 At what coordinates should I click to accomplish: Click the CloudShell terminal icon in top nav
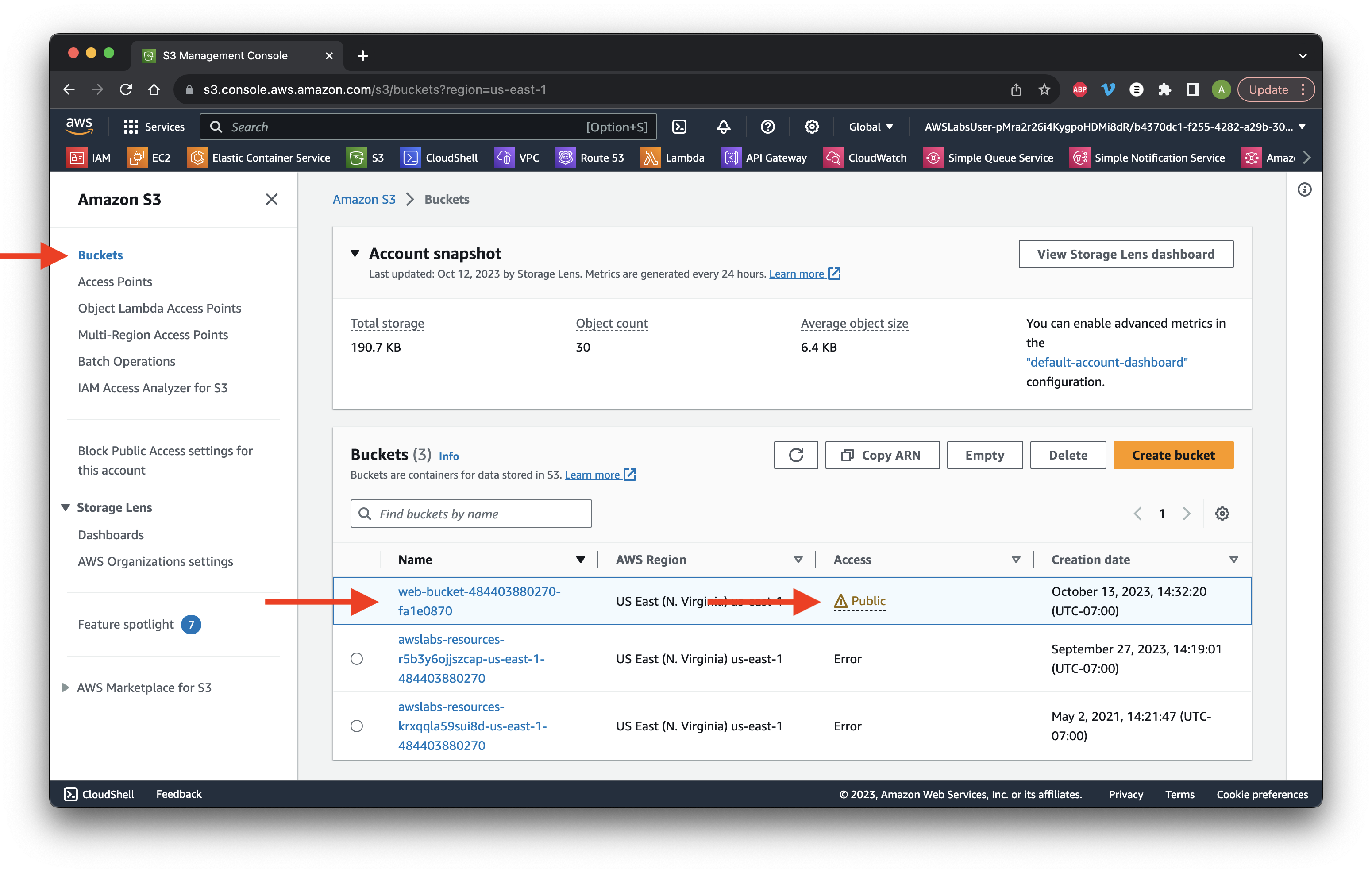click(679, 127)
